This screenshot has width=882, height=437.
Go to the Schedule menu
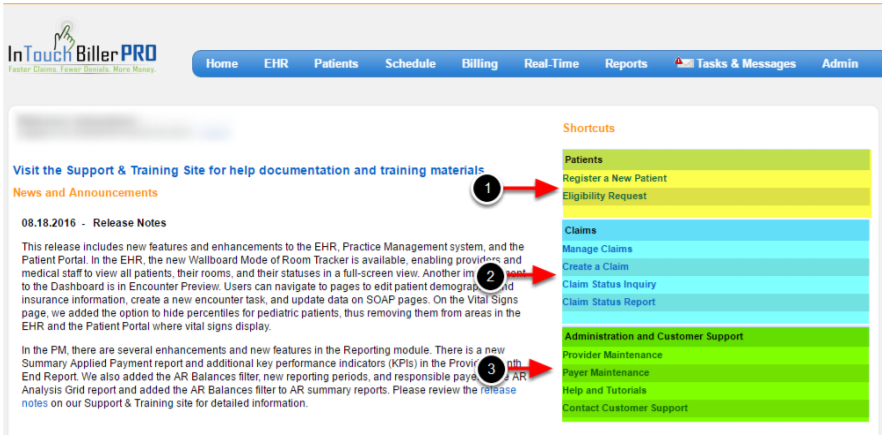(x=410, y=64)
